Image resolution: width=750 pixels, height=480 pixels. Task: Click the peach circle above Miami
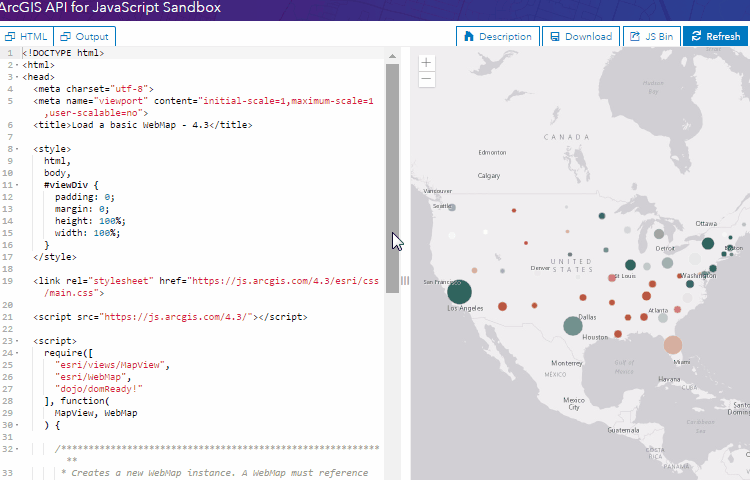coord(673,345)
